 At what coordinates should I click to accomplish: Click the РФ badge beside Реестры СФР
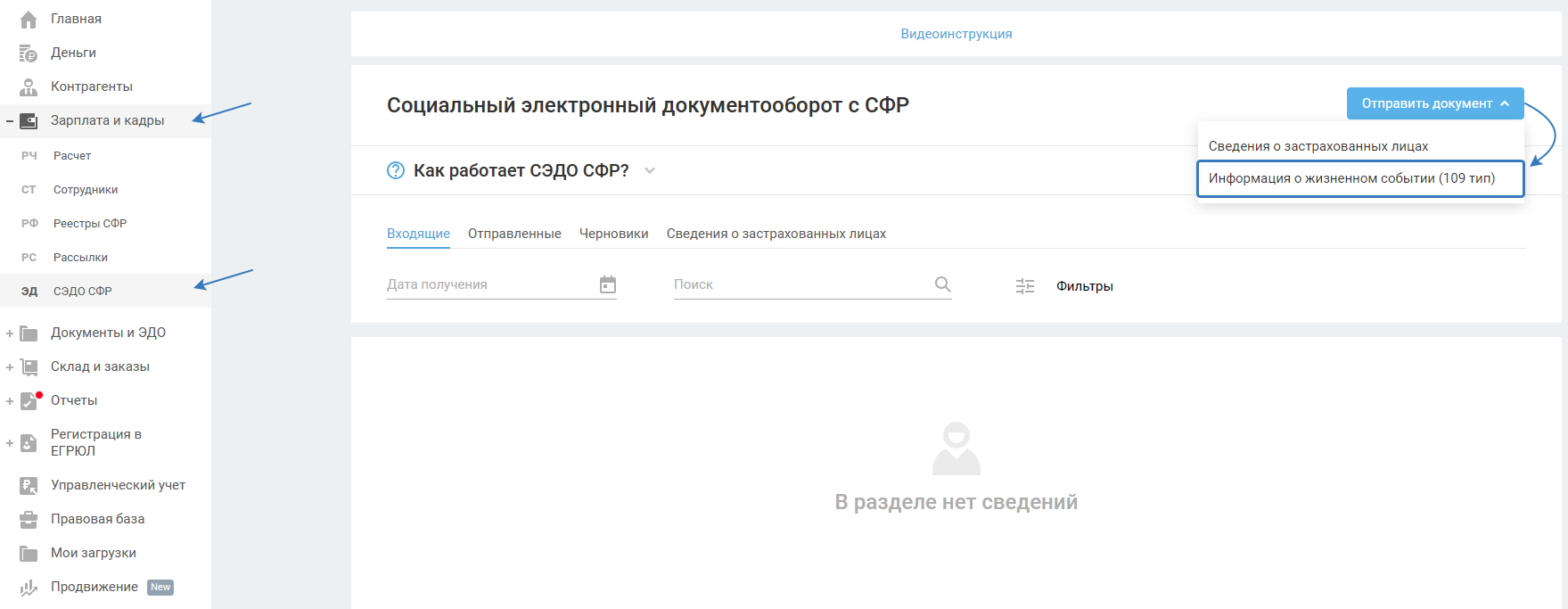pyautogui.click(x=29, y=224)
